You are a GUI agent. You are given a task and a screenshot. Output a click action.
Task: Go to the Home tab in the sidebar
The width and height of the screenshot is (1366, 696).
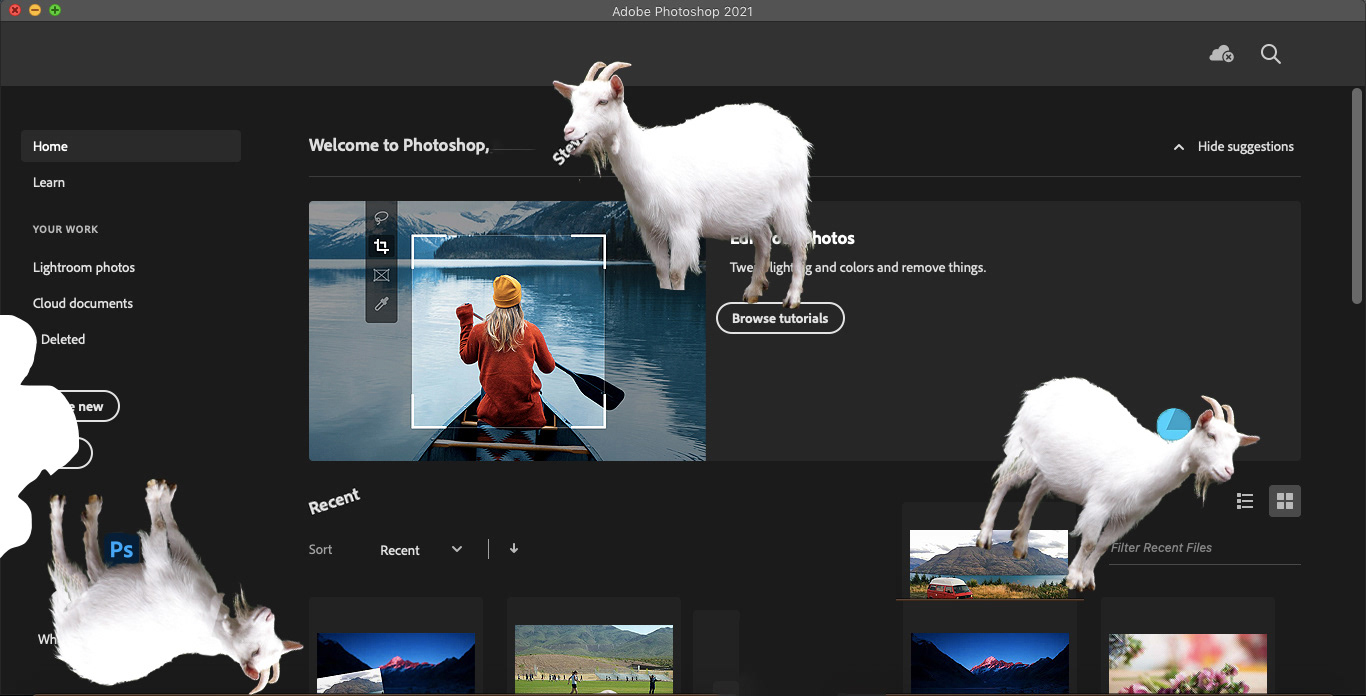[x=131, y=146]
